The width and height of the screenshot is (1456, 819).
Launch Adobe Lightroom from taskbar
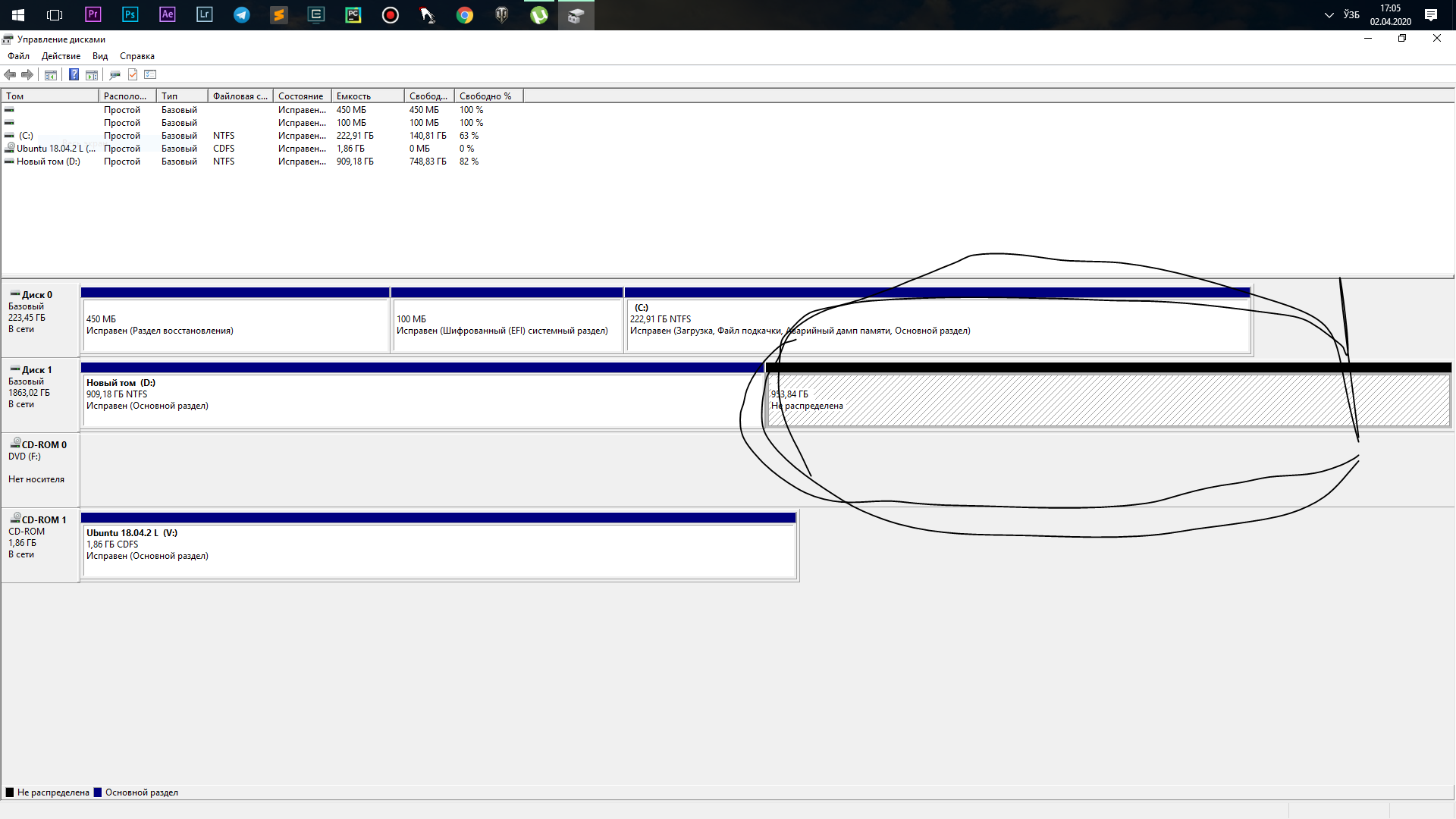(x=204, y=14)
